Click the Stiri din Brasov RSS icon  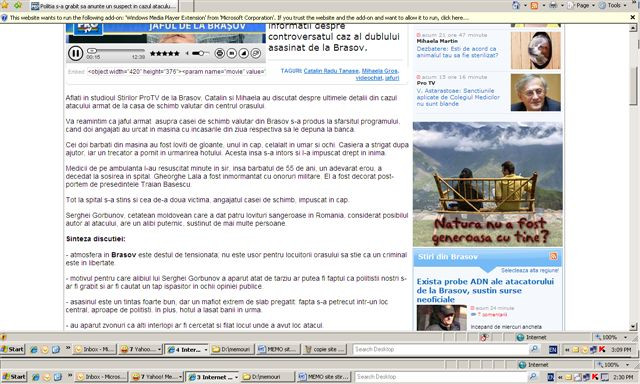click(553, 256)
